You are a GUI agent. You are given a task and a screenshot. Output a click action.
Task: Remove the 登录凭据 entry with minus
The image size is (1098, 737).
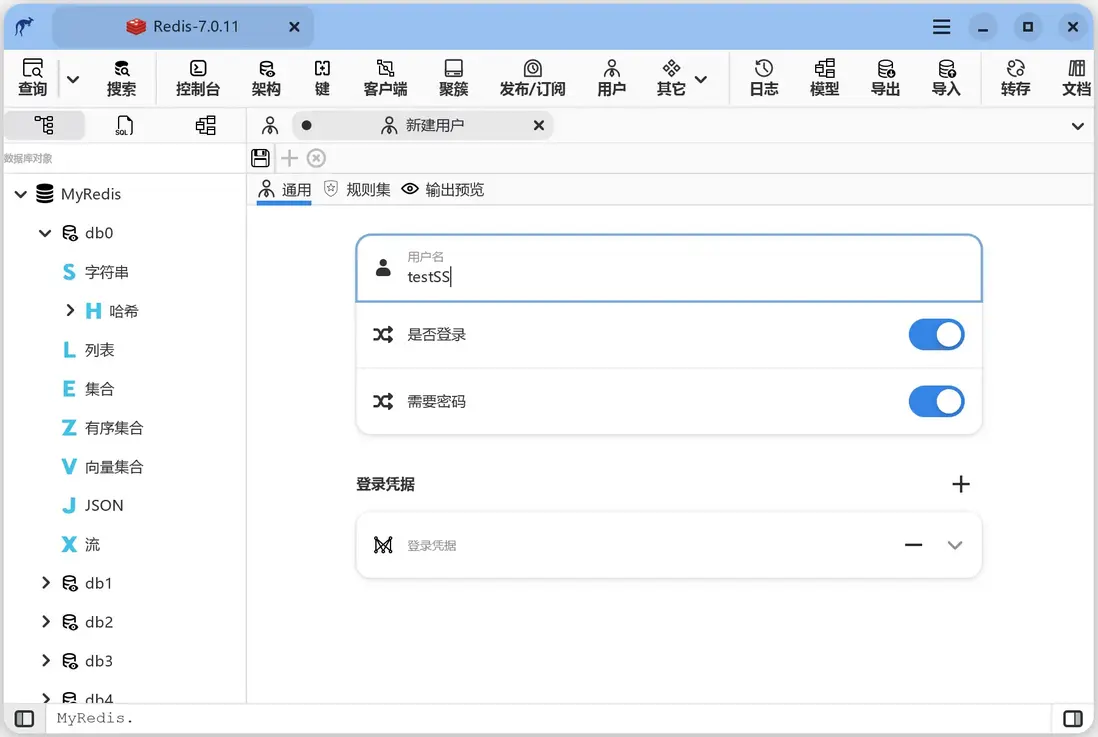913,545
